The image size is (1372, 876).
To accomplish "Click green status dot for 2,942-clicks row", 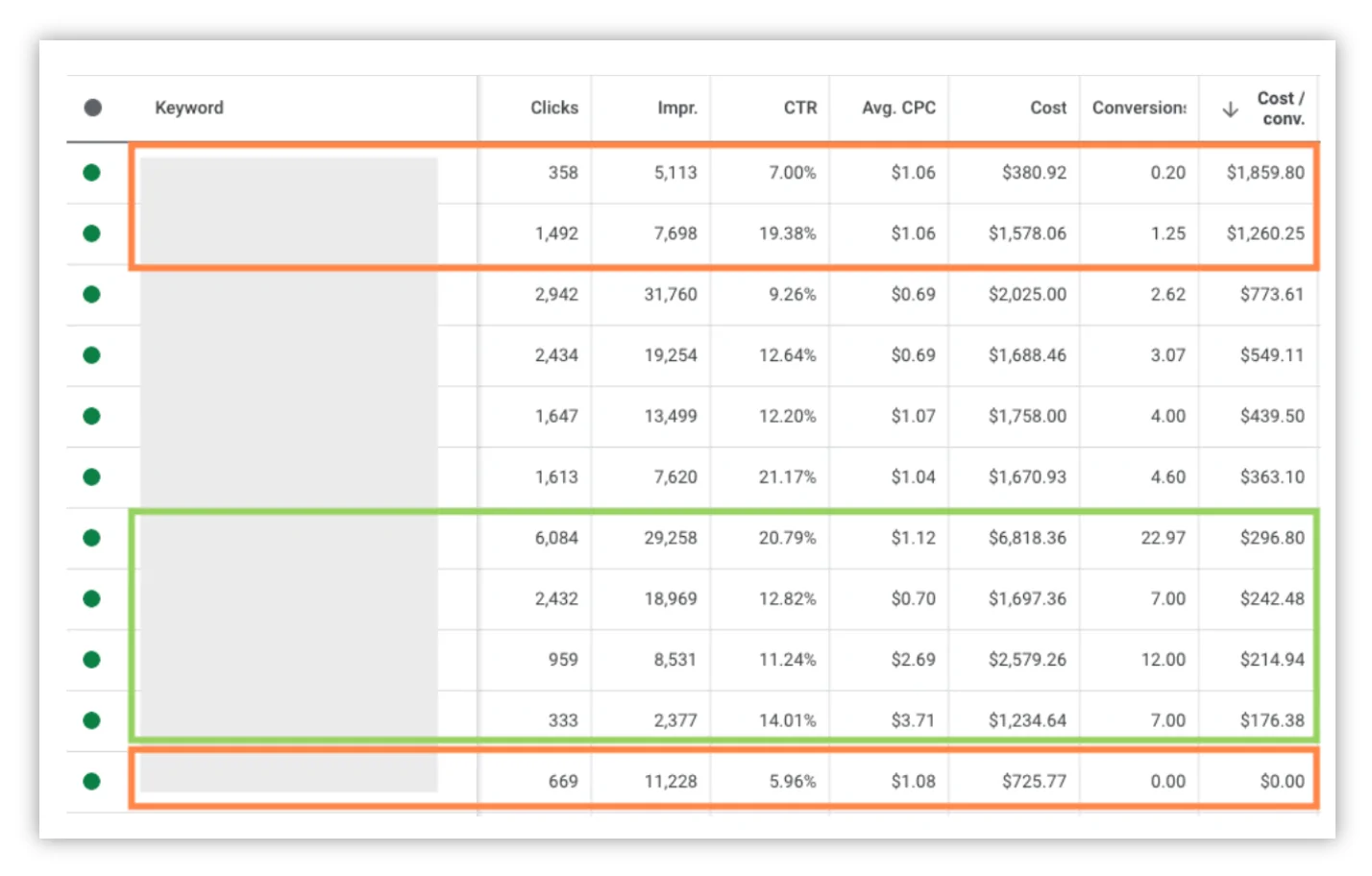I will [x=92, y=295].
